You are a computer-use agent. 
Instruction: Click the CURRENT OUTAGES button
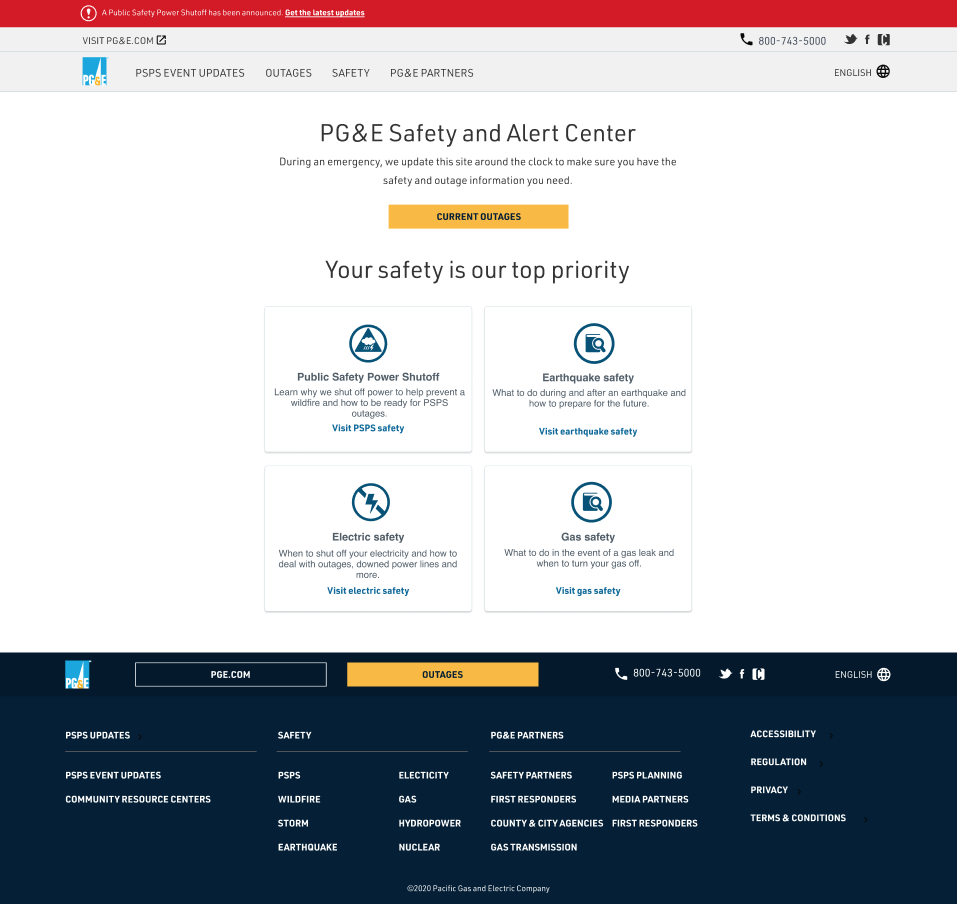click(478, 217)
